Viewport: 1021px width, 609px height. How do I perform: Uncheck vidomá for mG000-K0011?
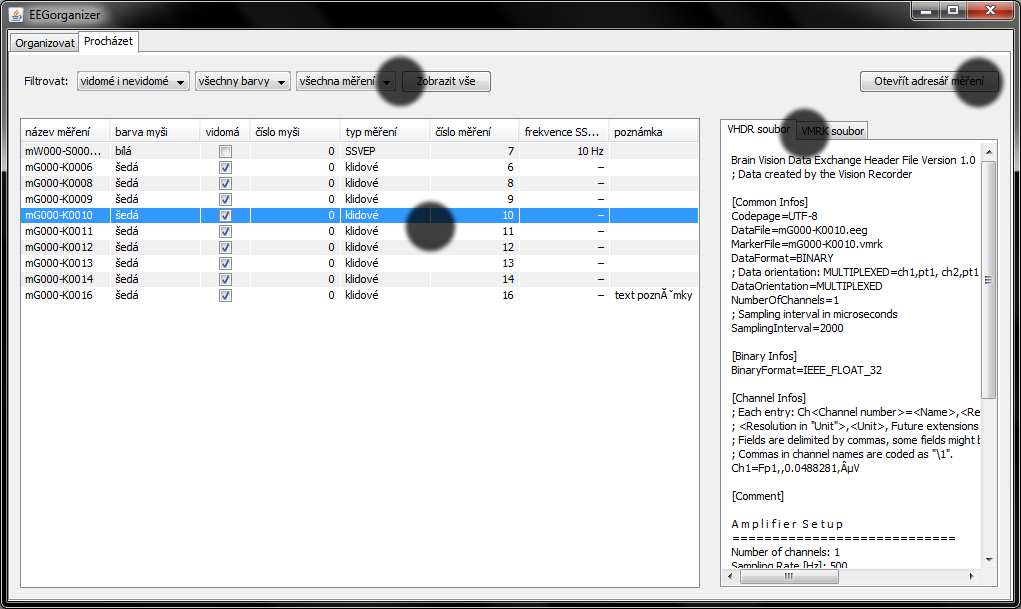click(x=225, y=231)
